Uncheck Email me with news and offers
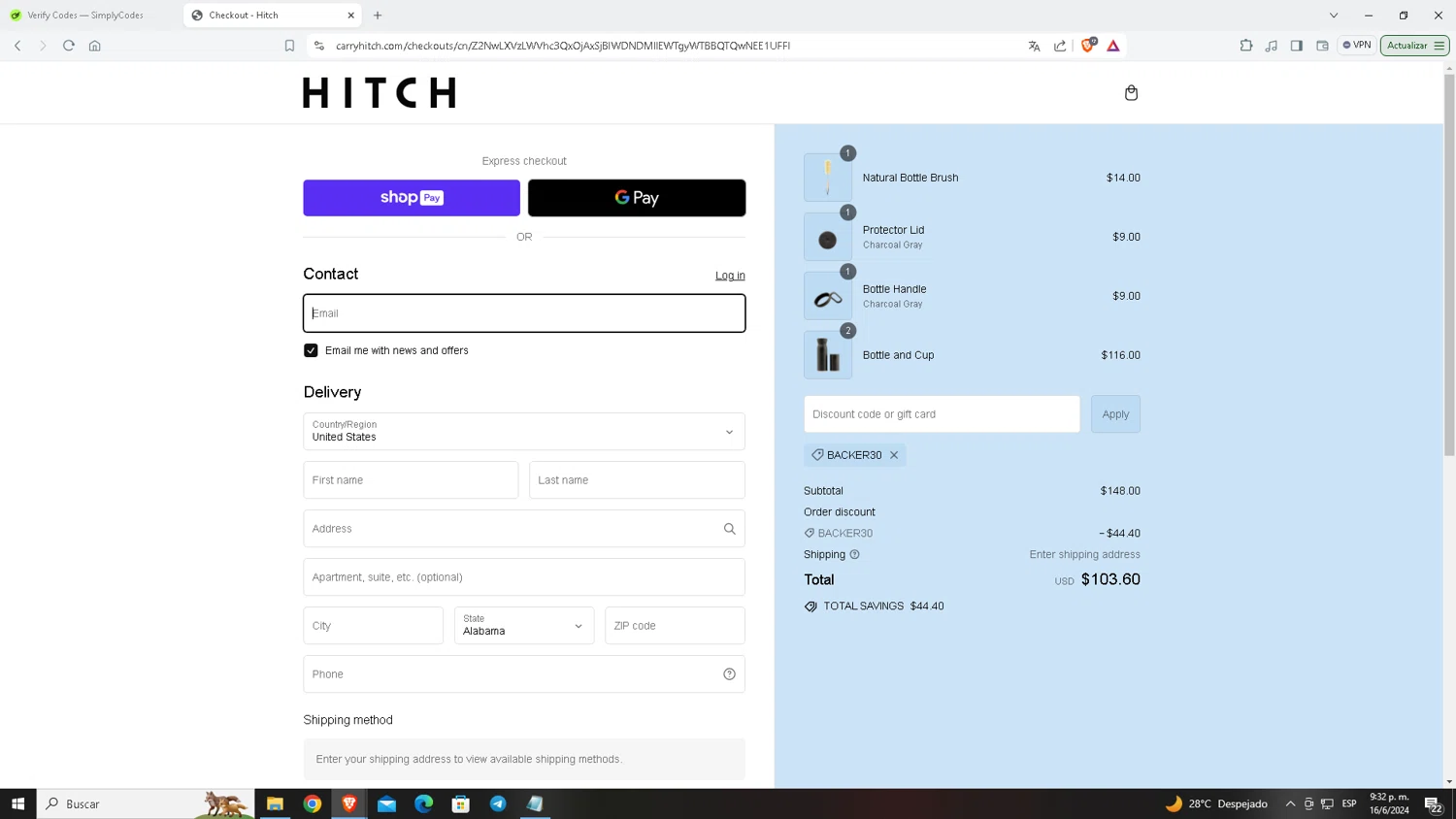This screenshot has height=819, width=1456. (311, 350)
